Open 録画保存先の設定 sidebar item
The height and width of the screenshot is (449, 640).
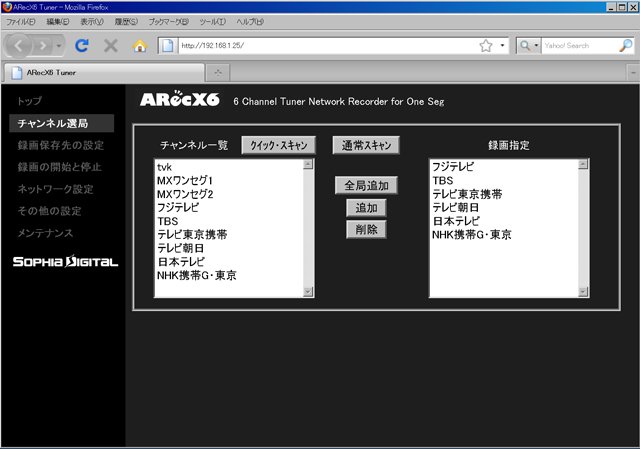[x=60, y=145]
